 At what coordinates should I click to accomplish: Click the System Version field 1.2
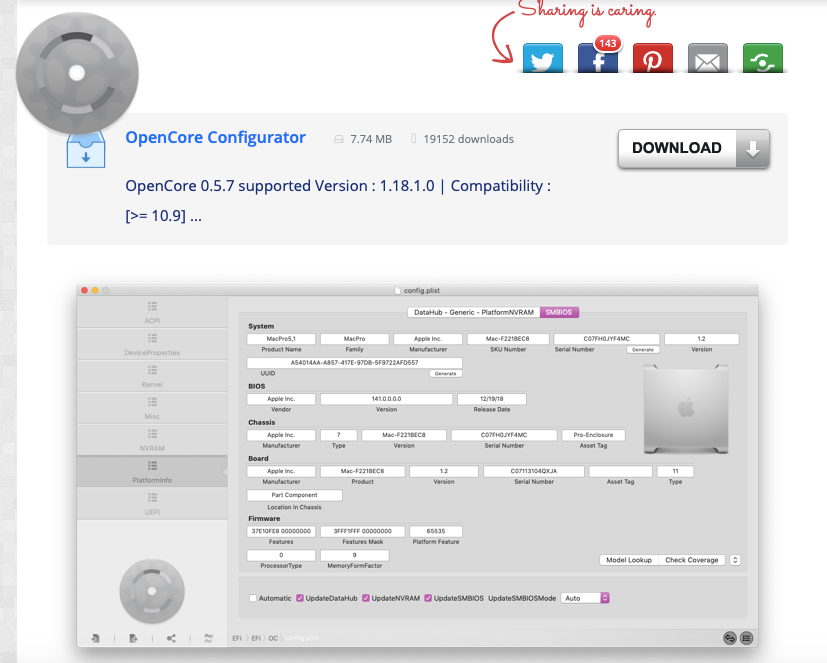701,339
